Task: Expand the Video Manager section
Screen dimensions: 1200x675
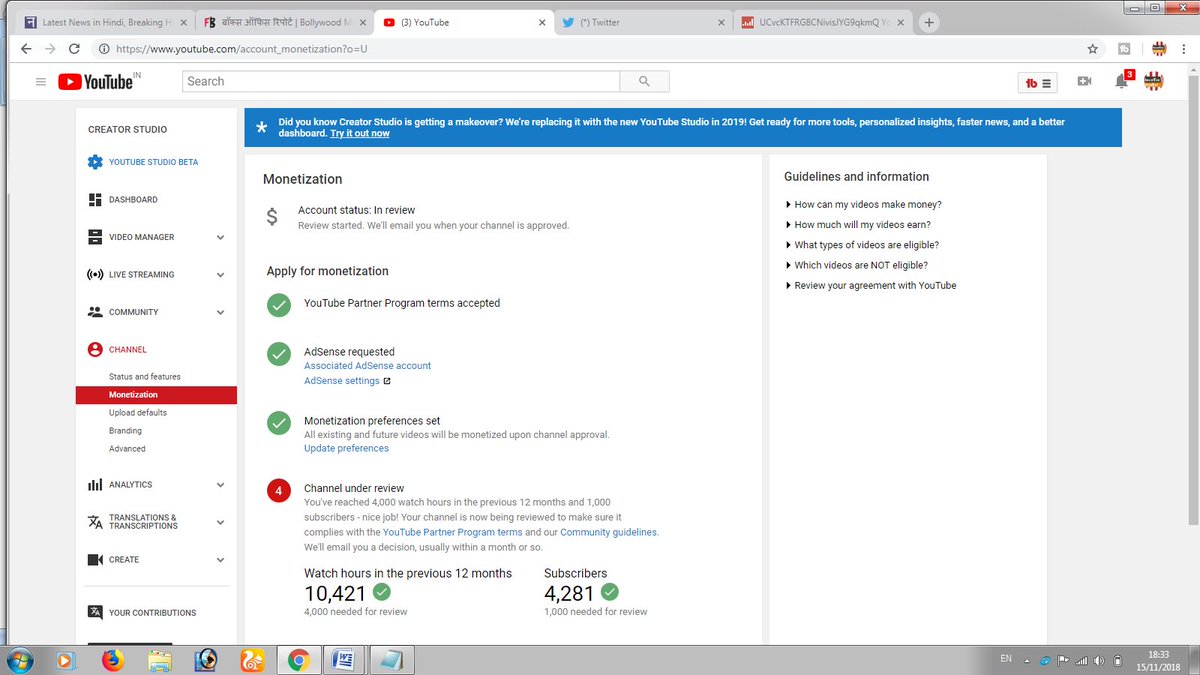Action: [x=220, y=238]
